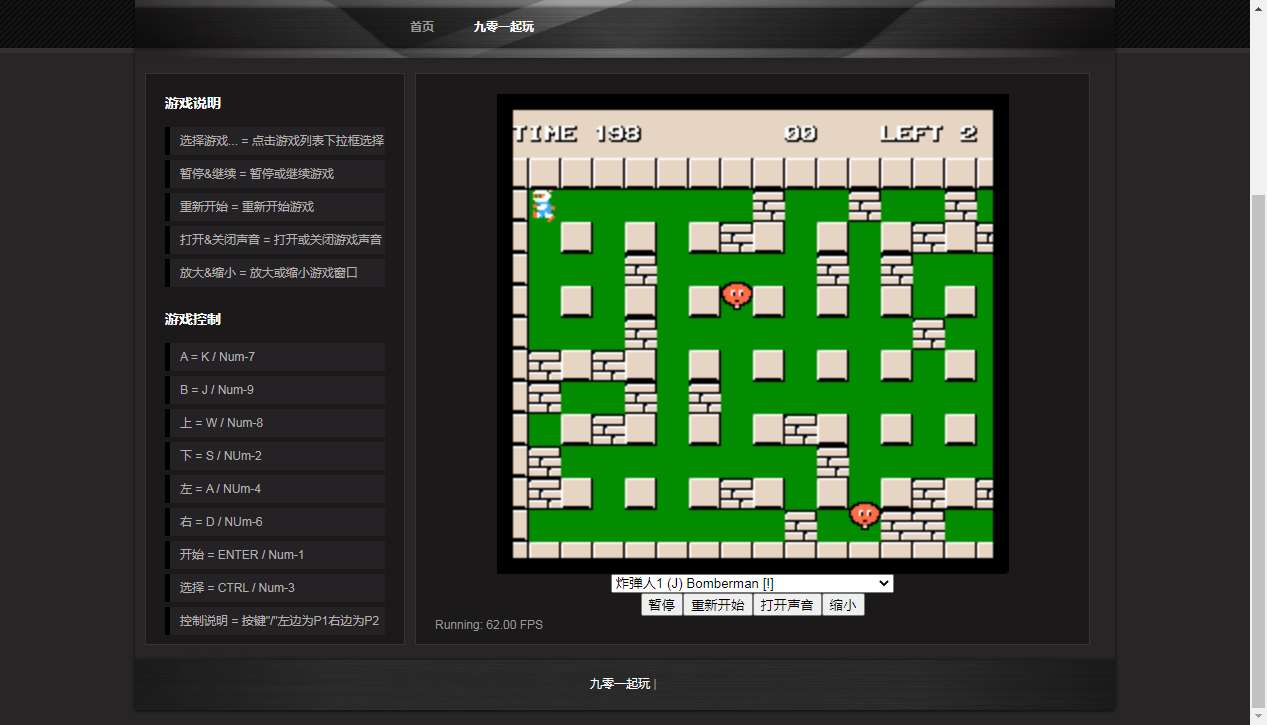Click the 打开声音 sound button
The width and height of the screenshot is (1267, 725).
[x=787, y=605]
